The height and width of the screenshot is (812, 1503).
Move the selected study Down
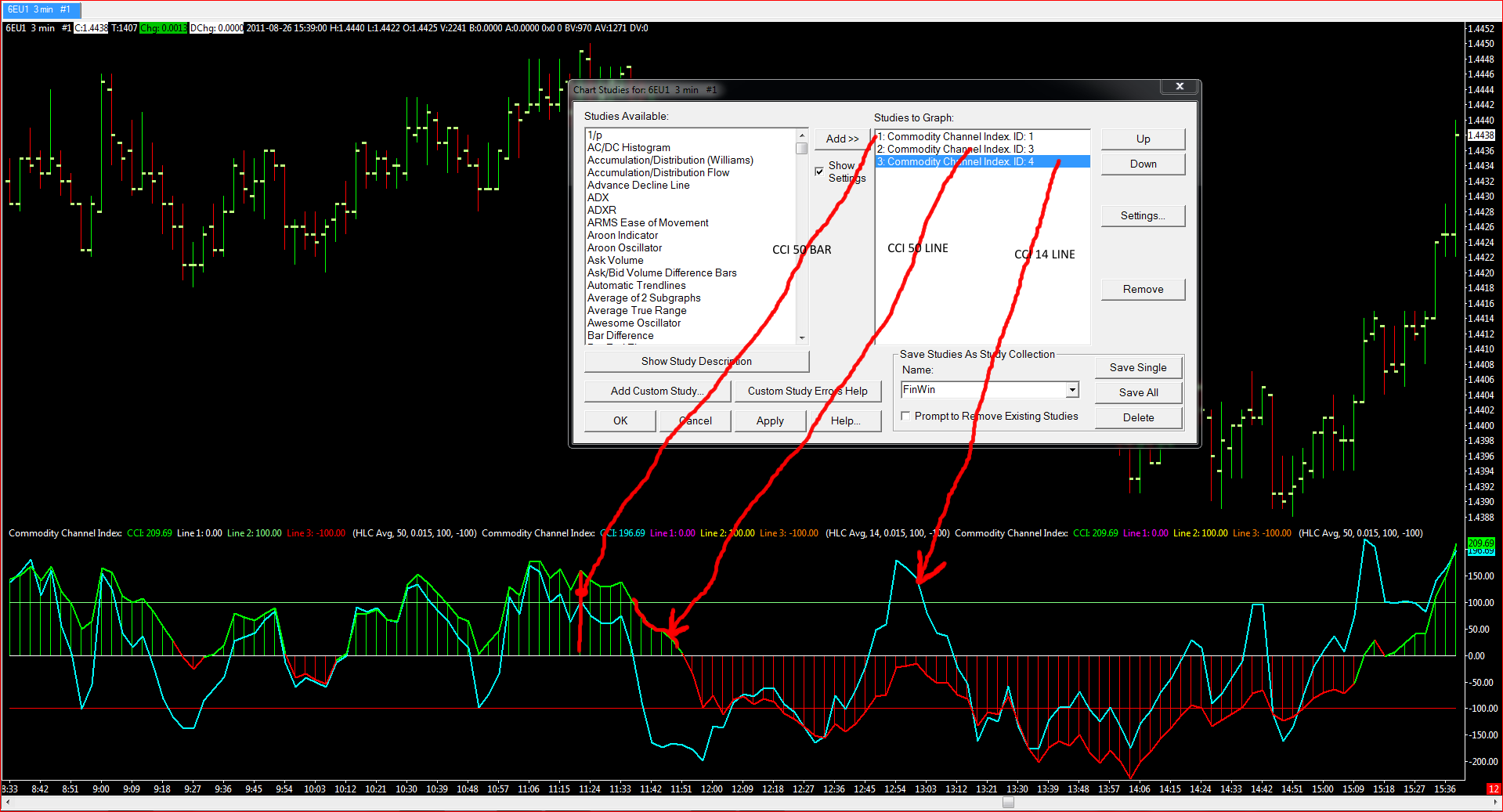1143,164
